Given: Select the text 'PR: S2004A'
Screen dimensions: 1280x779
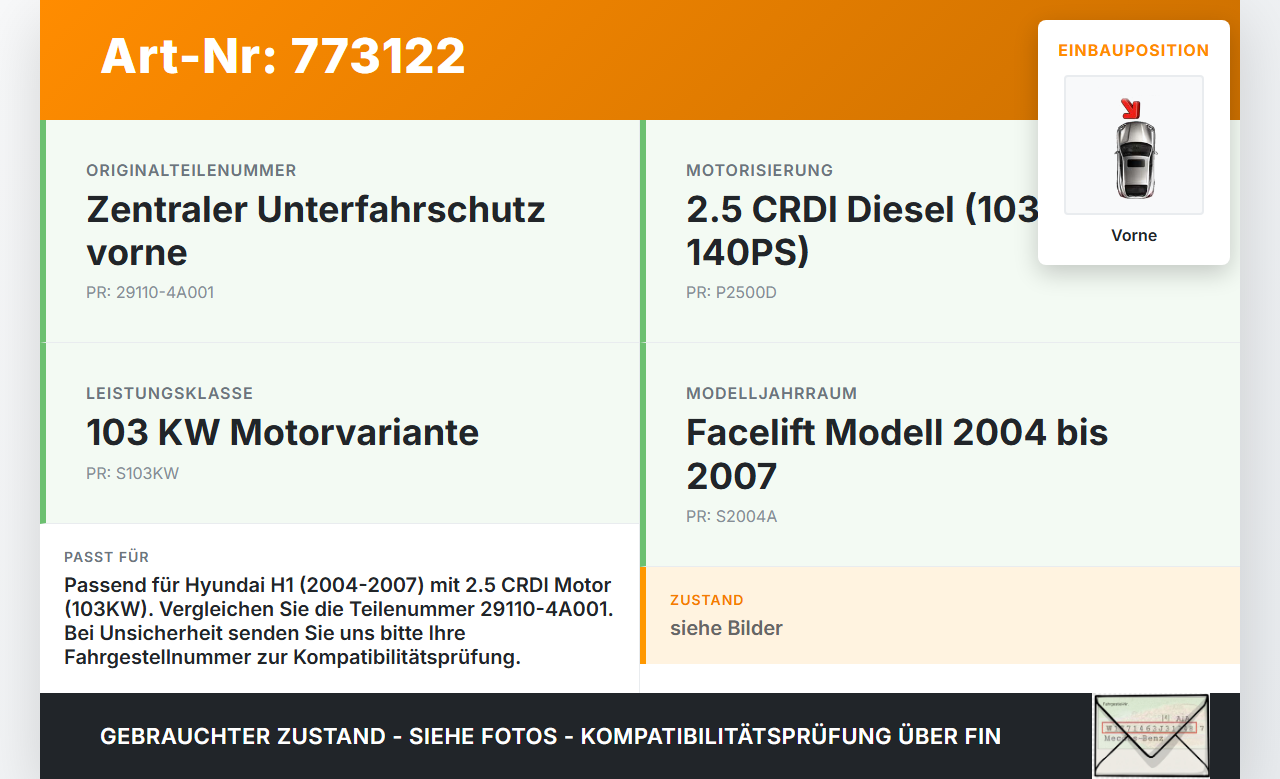Looking at the screenshot, I should pyautogui.click(x=731, y=517).
